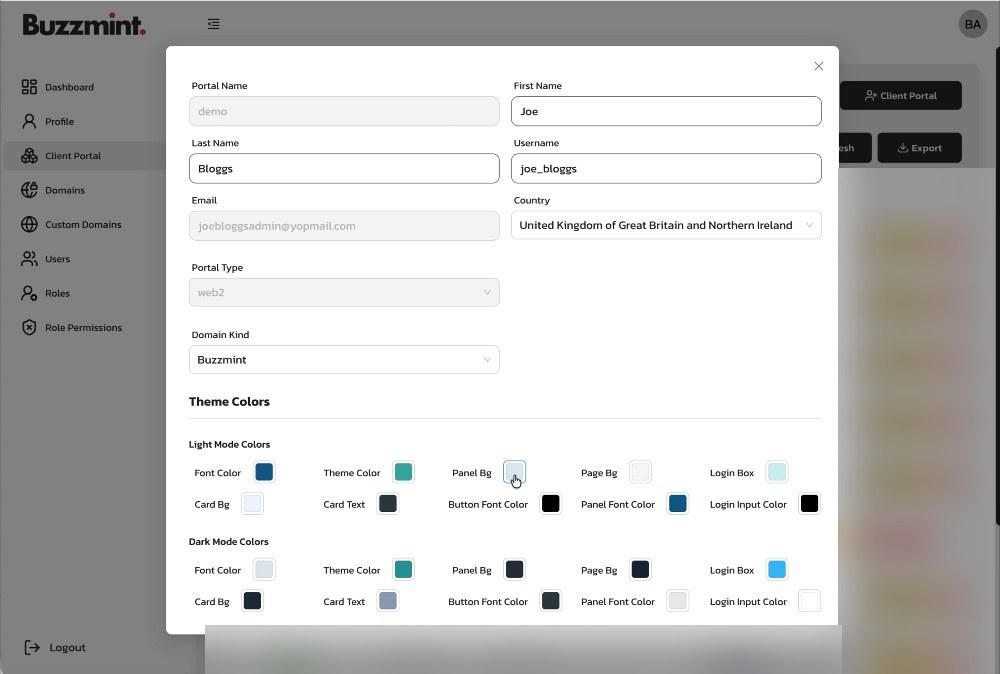Click the Dashboard grid icon in sidebar

coord(29,87)
